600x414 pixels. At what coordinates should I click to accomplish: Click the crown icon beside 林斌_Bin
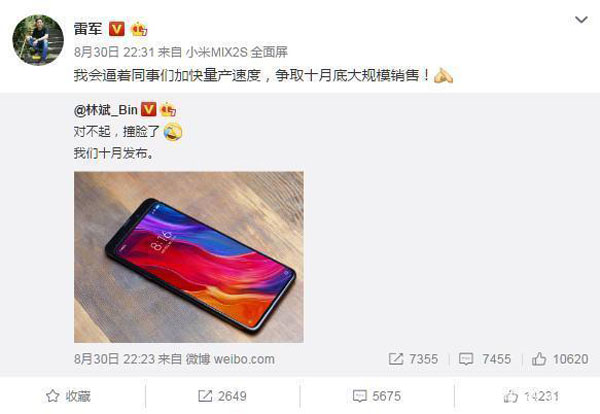point(168,110)
